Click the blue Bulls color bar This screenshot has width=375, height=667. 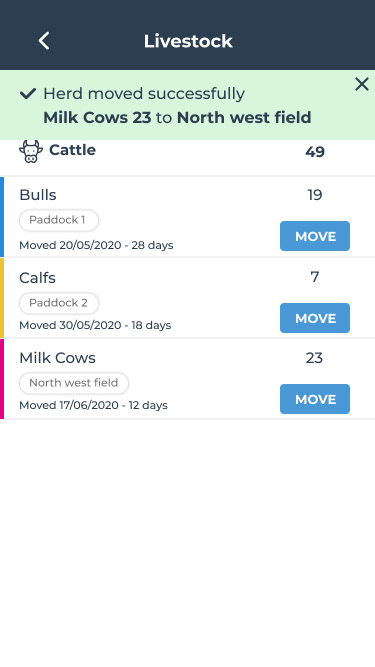pyautogui.click(x=2, y=217)
